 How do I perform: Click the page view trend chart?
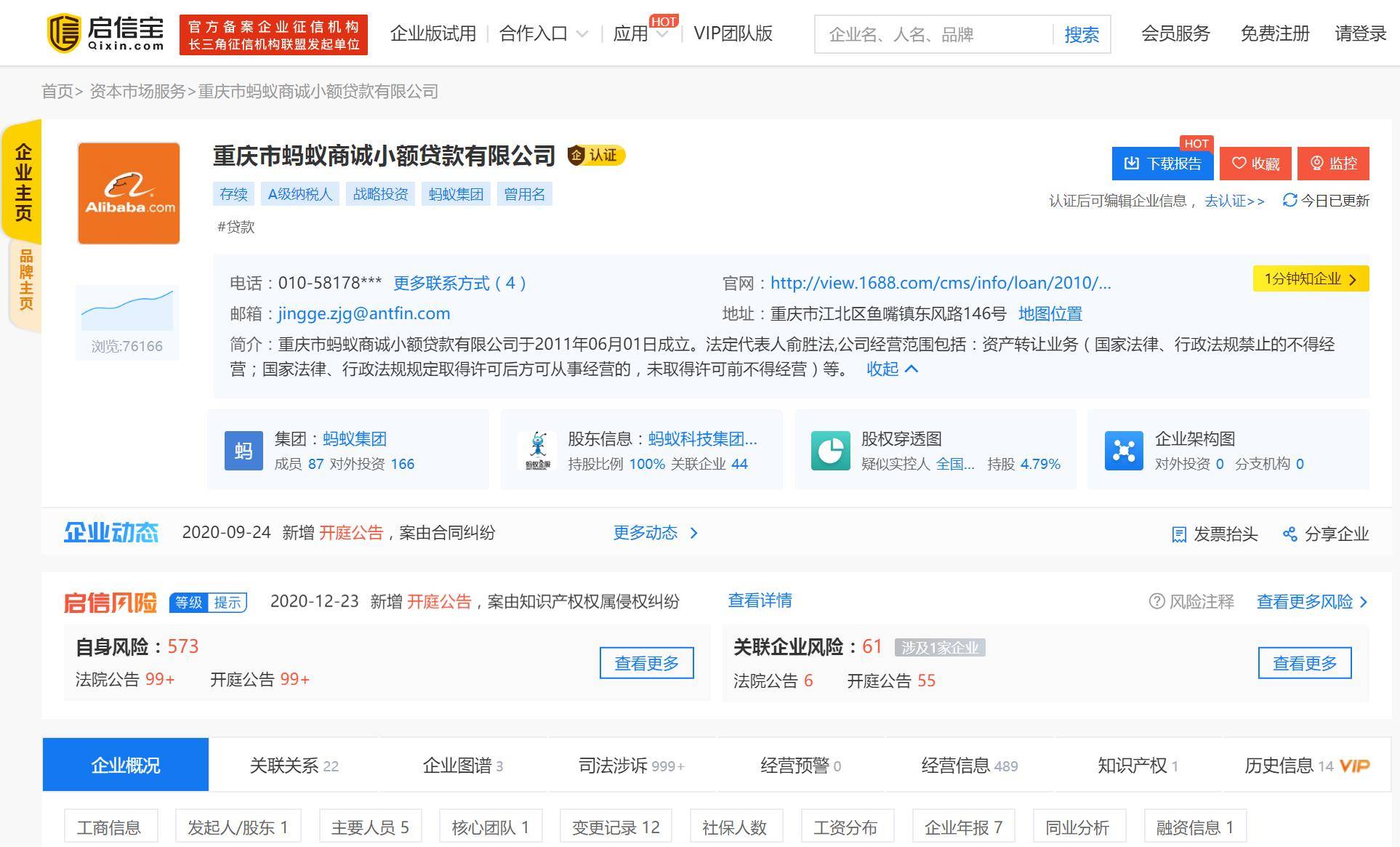pyautogui.click(x=127, y=310)
